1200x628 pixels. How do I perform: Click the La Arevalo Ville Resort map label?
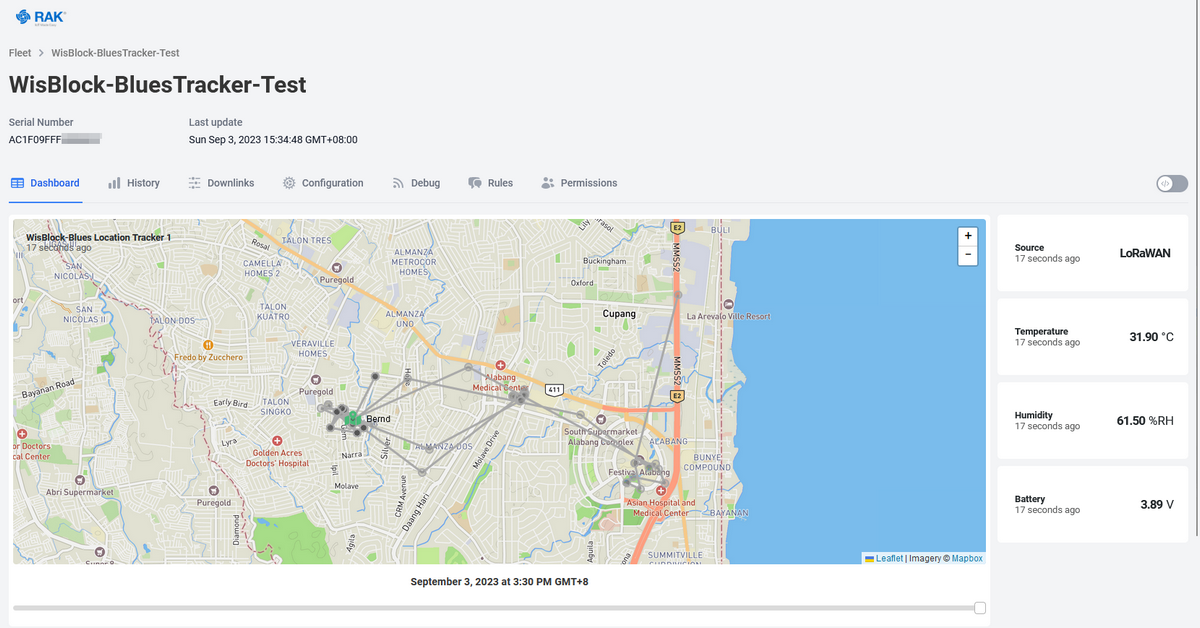coord(729,316)
